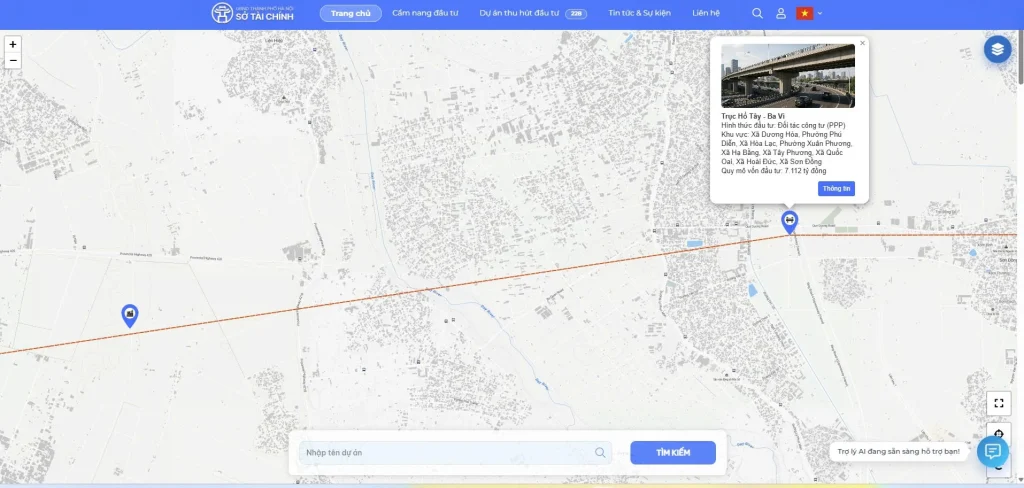
Task: Click the bridge project map marker
Action: [x=790, y=222]
